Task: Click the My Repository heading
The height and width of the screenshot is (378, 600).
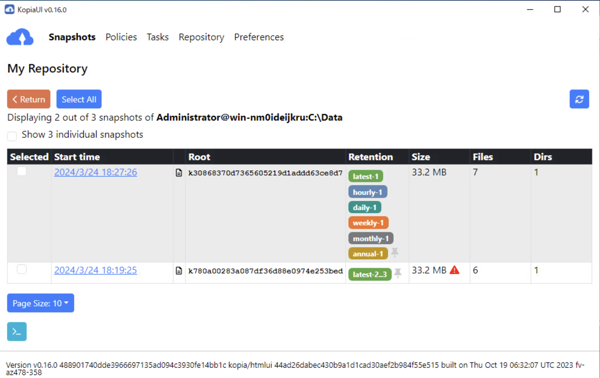Action: click(x=47, y=68)
